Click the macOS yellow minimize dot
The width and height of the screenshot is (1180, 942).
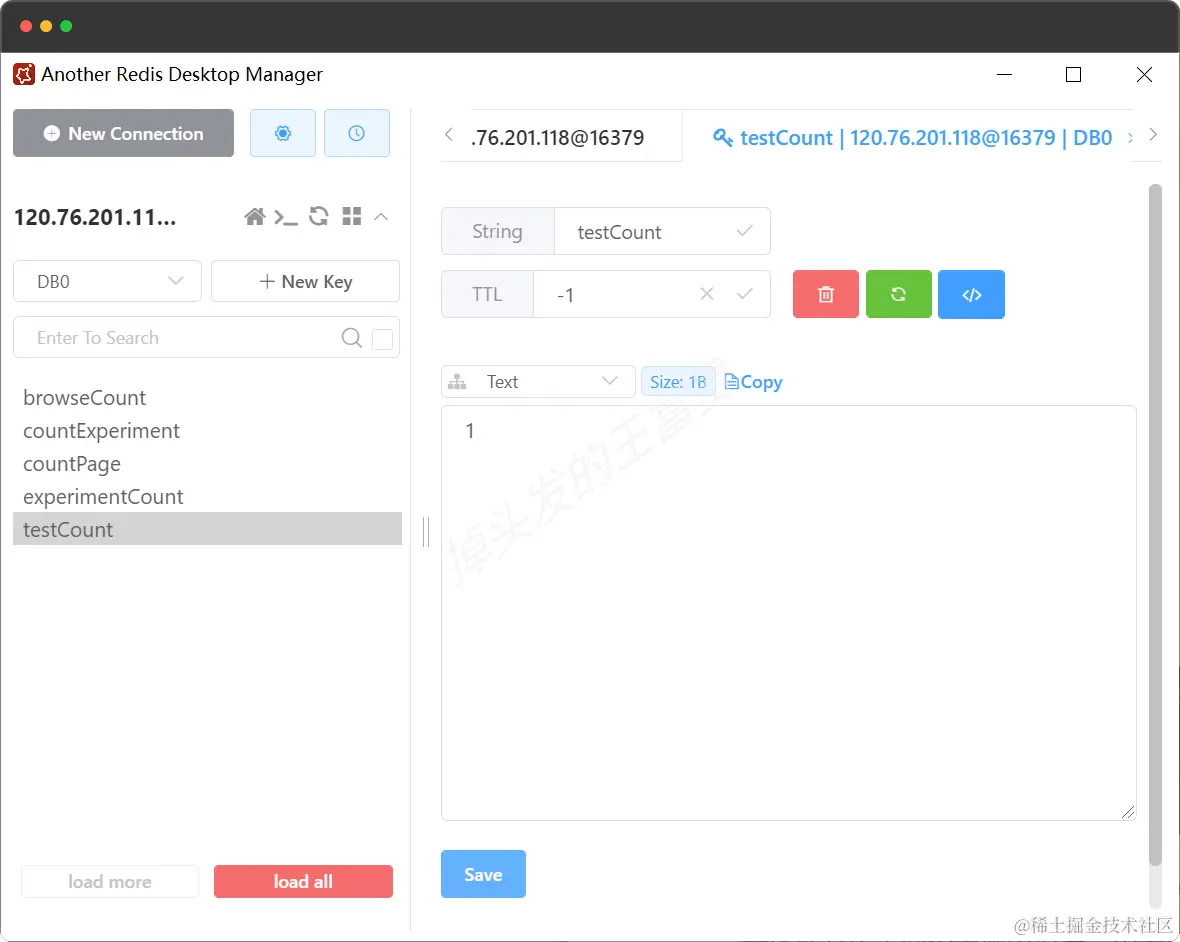46,26
